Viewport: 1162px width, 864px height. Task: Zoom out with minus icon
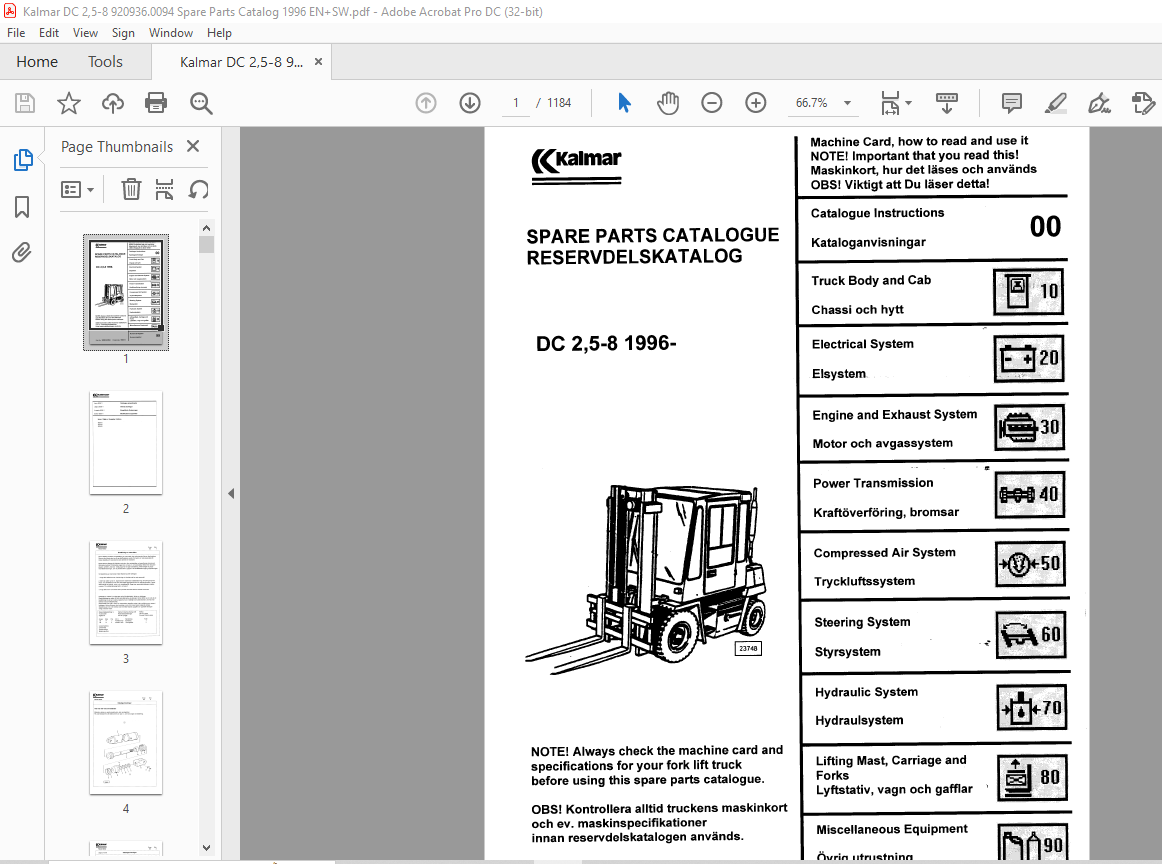click(x=711, y=103)
